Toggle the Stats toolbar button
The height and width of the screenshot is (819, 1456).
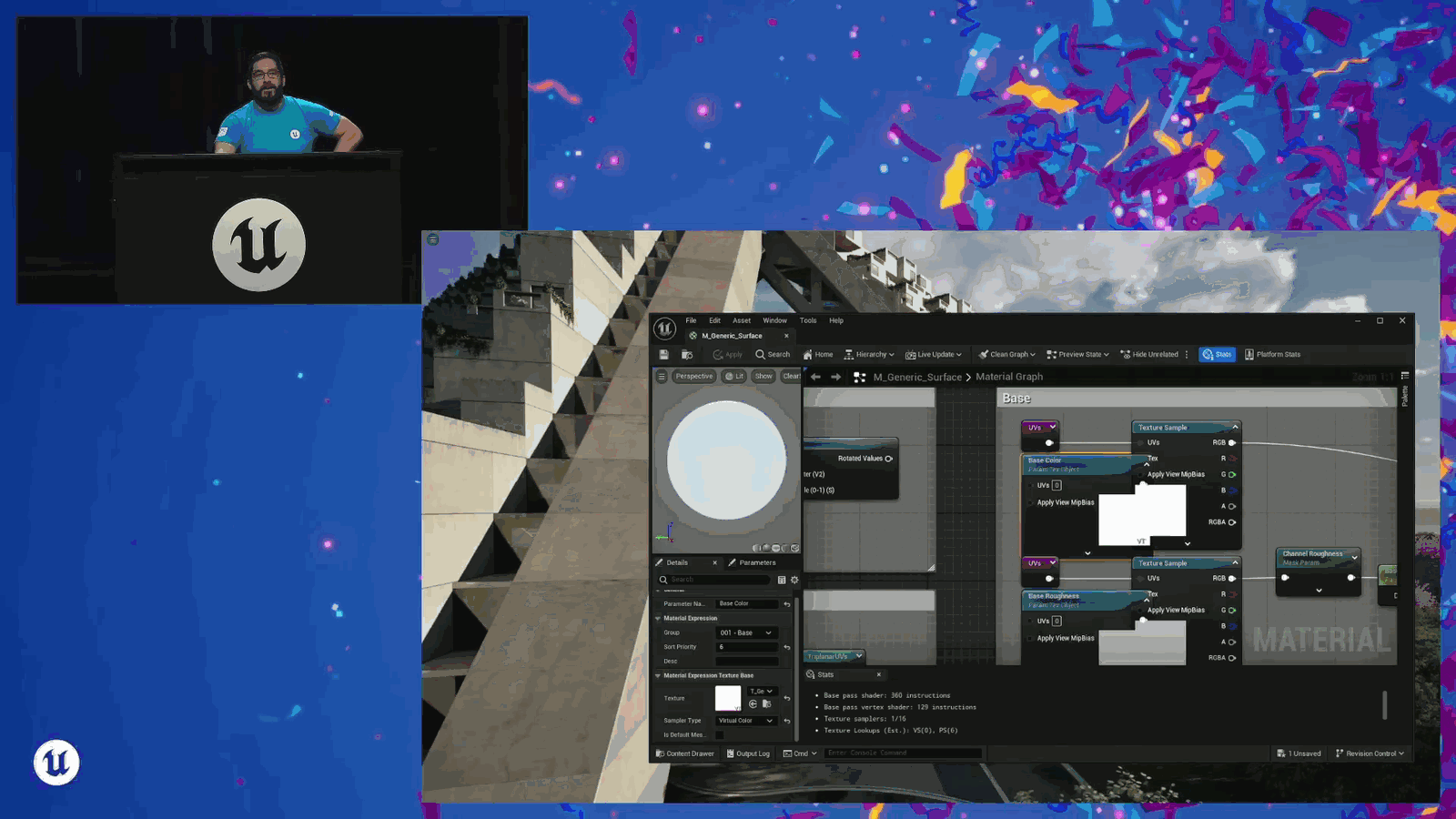click(x=1217, y=355)
